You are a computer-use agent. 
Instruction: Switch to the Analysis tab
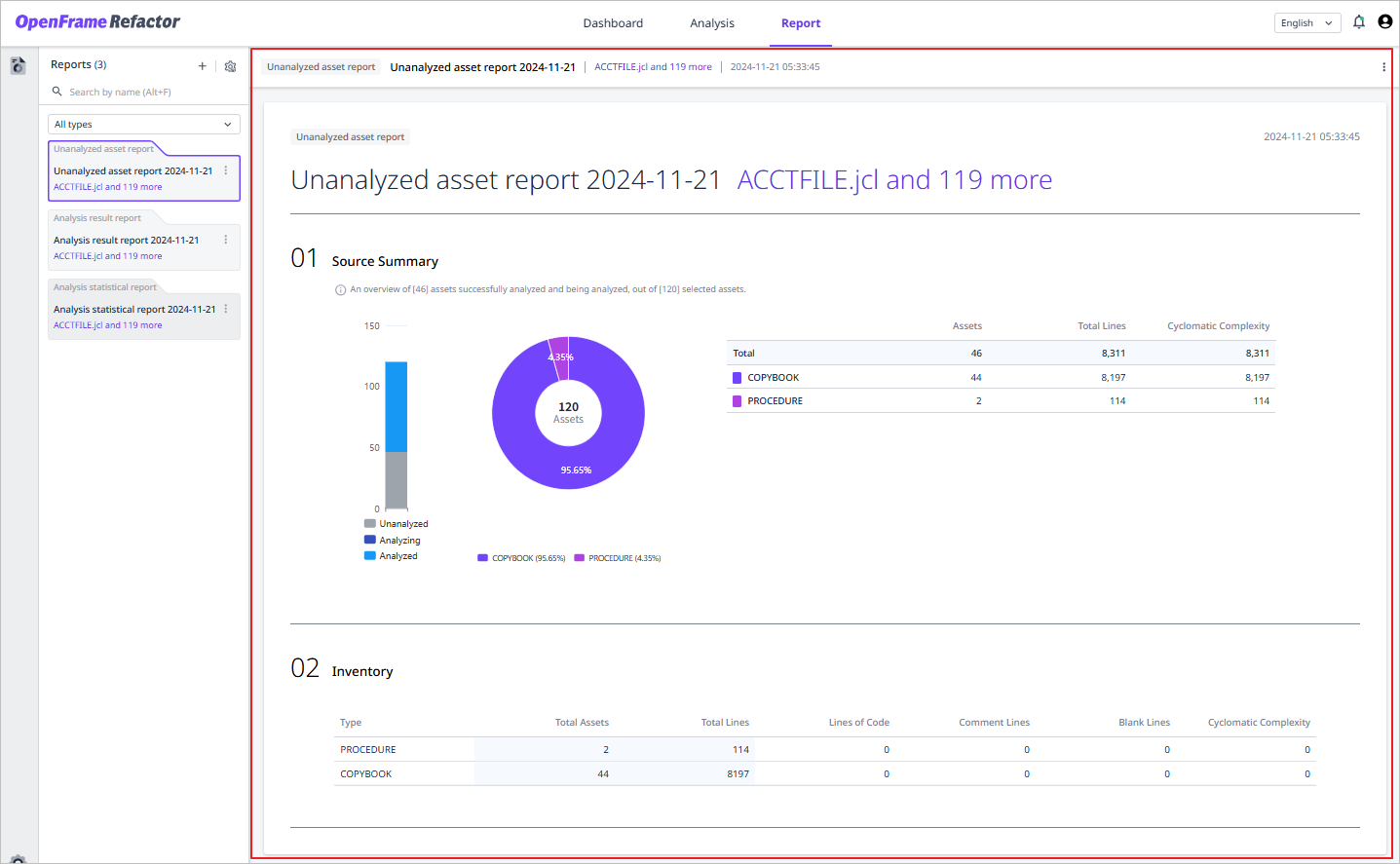click(x=712, y=23)
